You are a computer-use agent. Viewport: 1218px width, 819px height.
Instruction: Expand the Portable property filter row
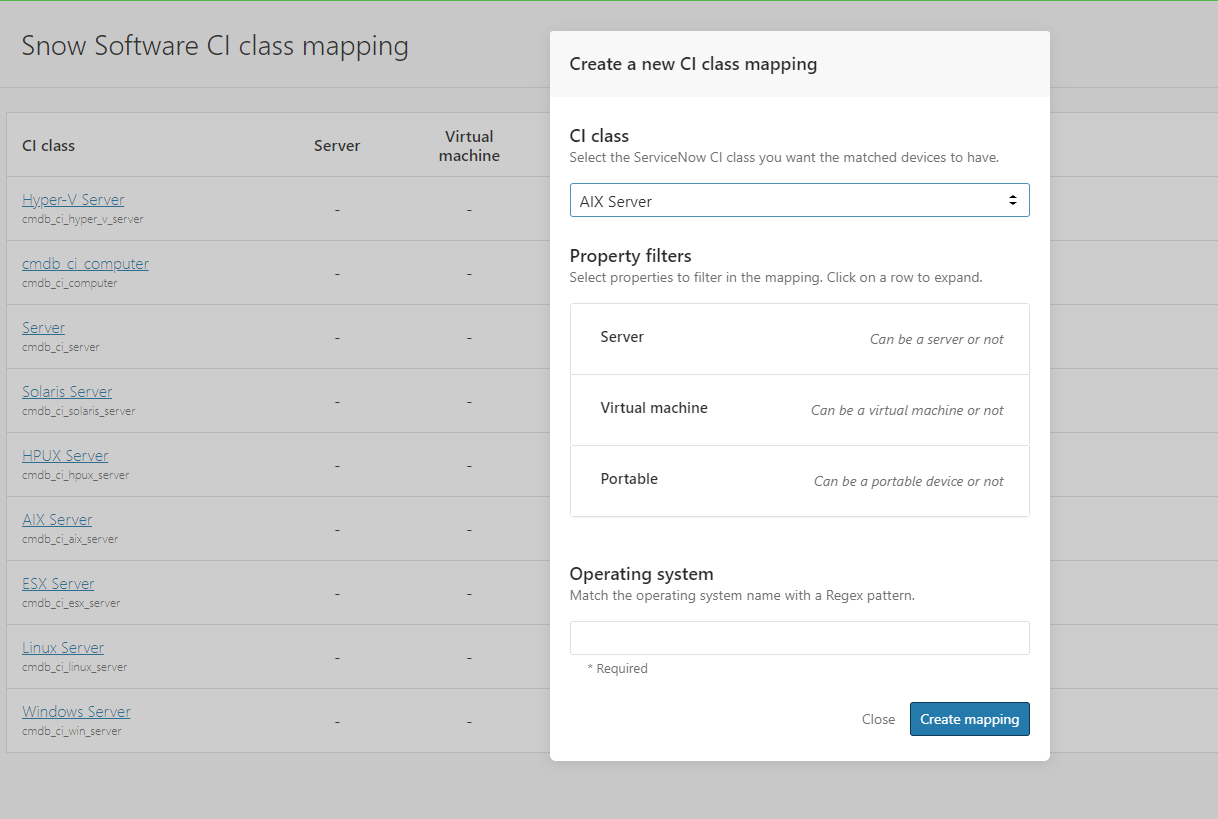[799, 480]
